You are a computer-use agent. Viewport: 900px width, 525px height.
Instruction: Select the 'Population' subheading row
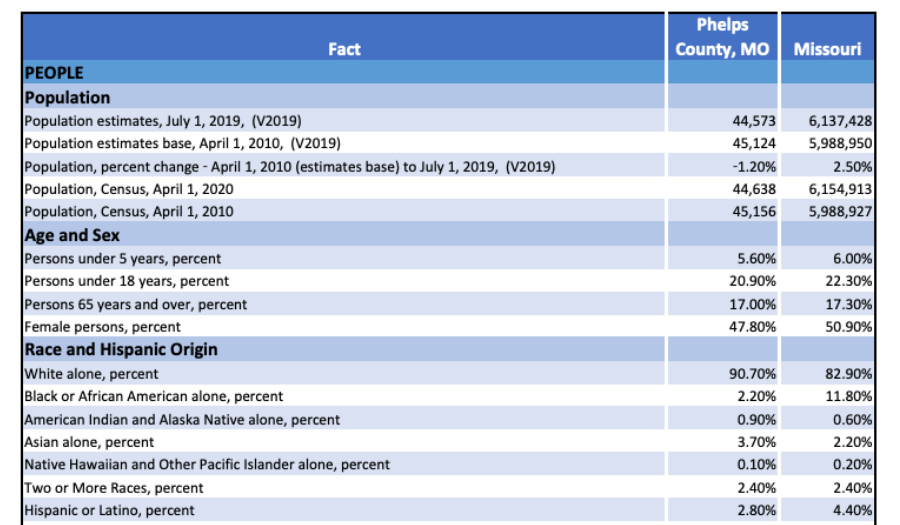pyautogui.click(x=343, y=97)
